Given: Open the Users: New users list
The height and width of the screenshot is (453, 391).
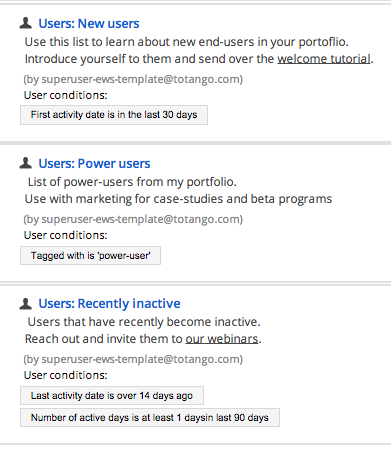Looking at the screenshot, I should tap(89, 23).
